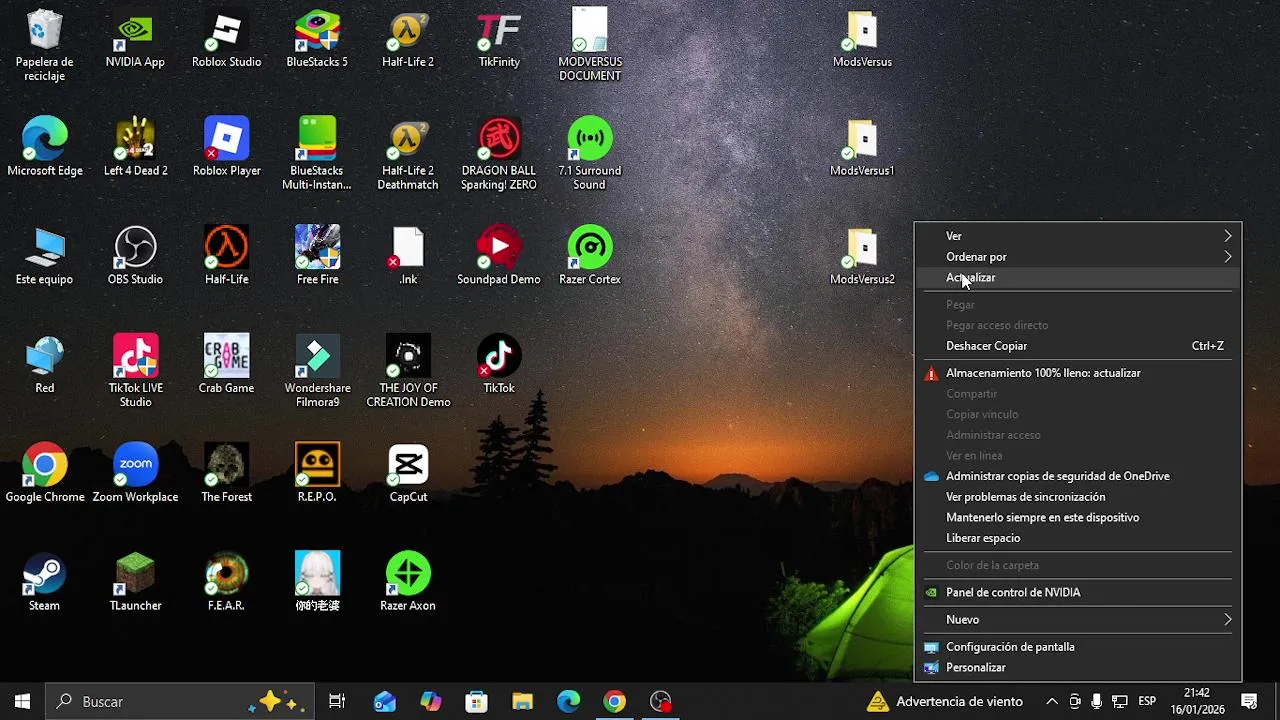Open Configuración de pantalla

pos(1078,647)
